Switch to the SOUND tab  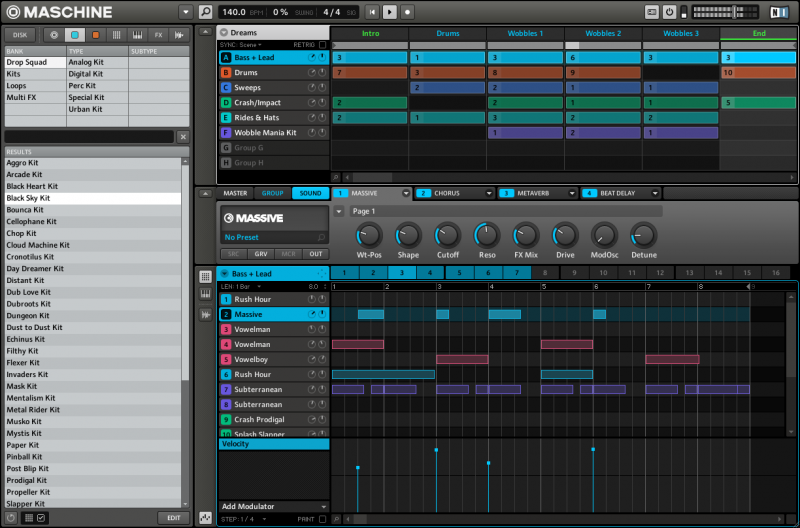pos(310,193)
